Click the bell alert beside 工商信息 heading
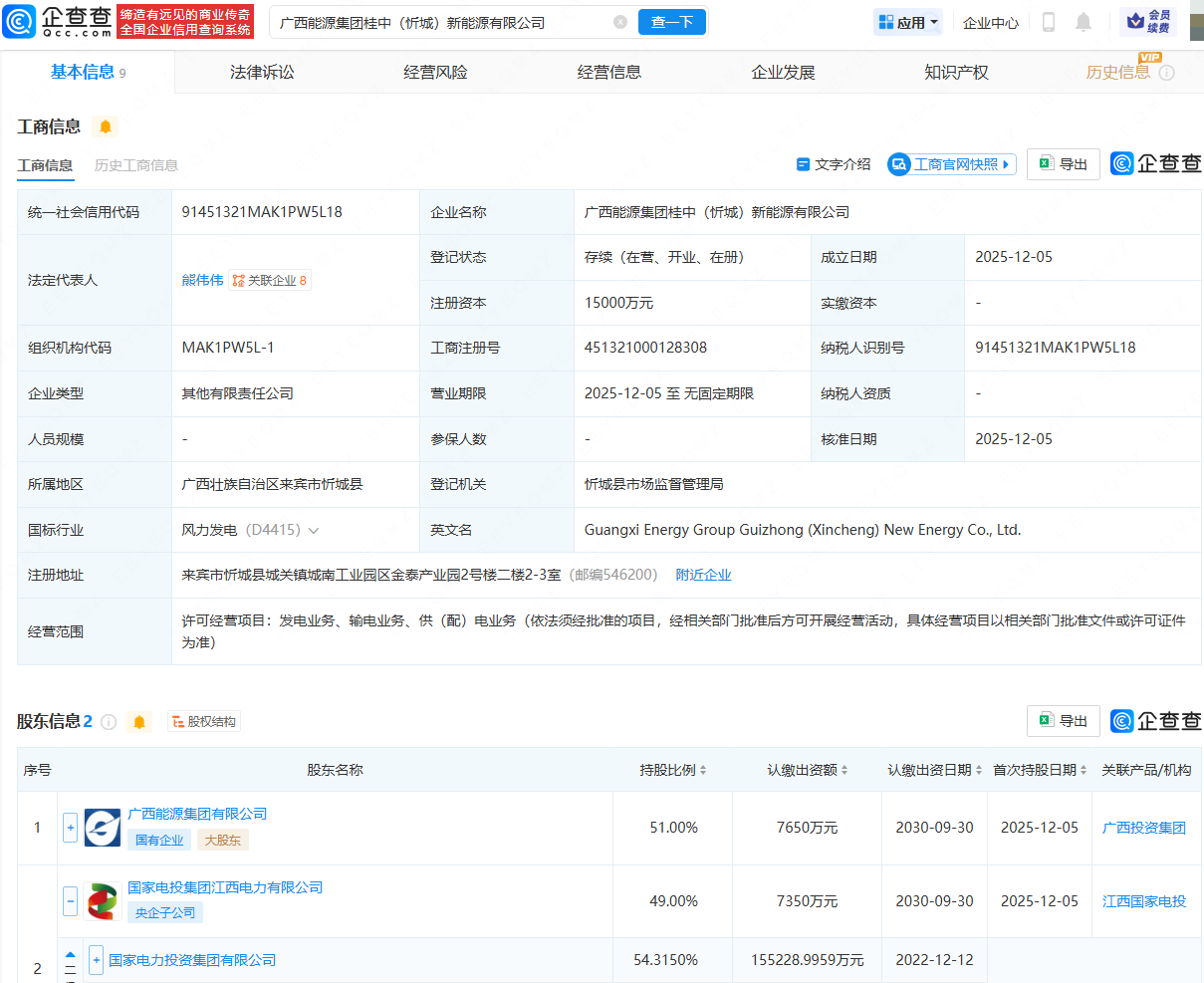Screen dimensions: 1204x983 106,126
